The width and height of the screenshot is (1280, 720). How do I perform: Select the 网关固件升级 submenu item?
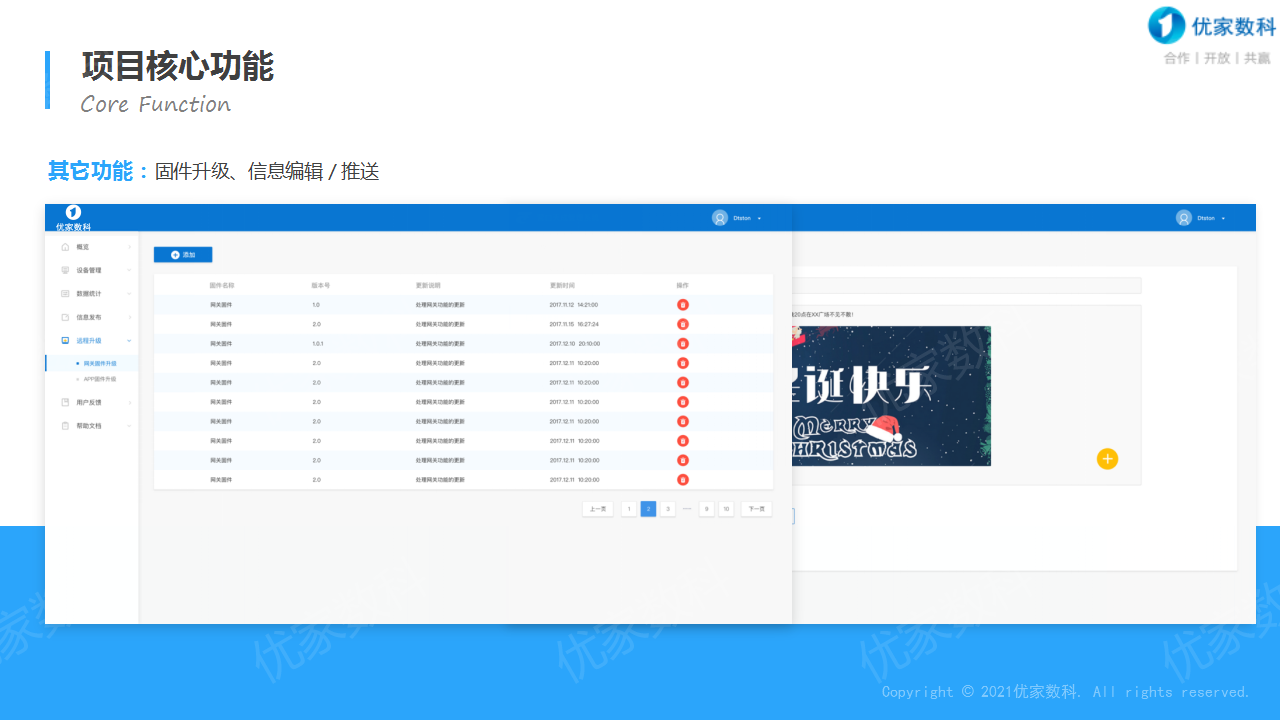[x=99, y=364]
